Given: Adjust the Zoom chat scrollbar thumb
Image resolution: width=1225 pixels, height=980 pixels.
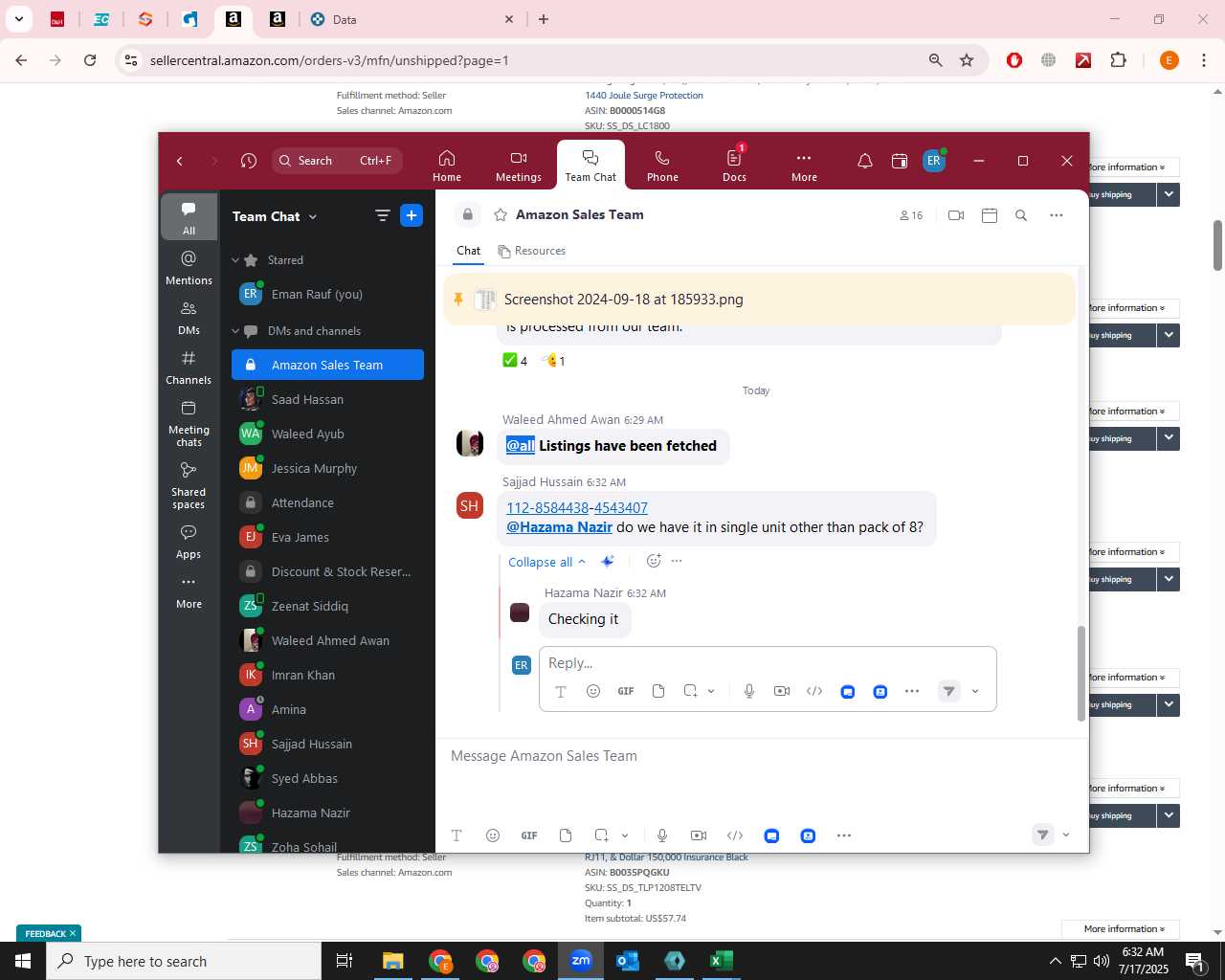Looking at the screenshot, I should [x=1081, y=673].
